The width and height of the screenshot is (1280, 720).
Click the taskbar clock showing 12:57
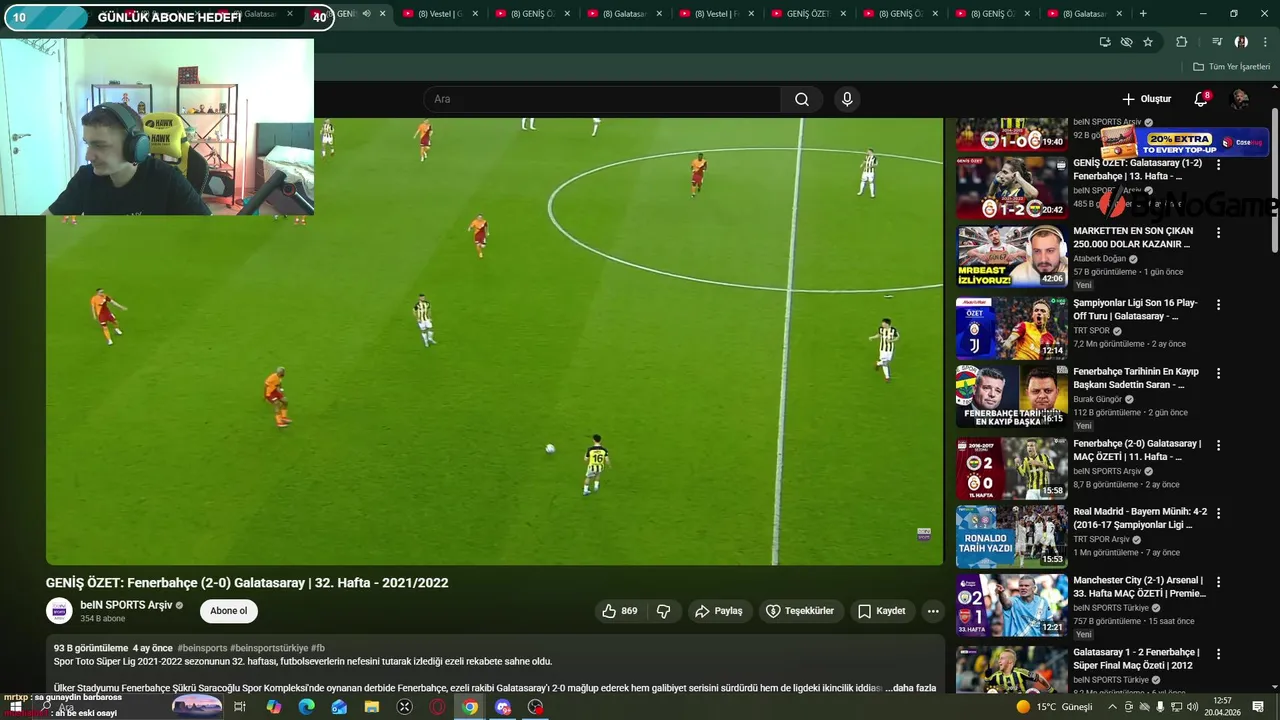[1222, 707]
